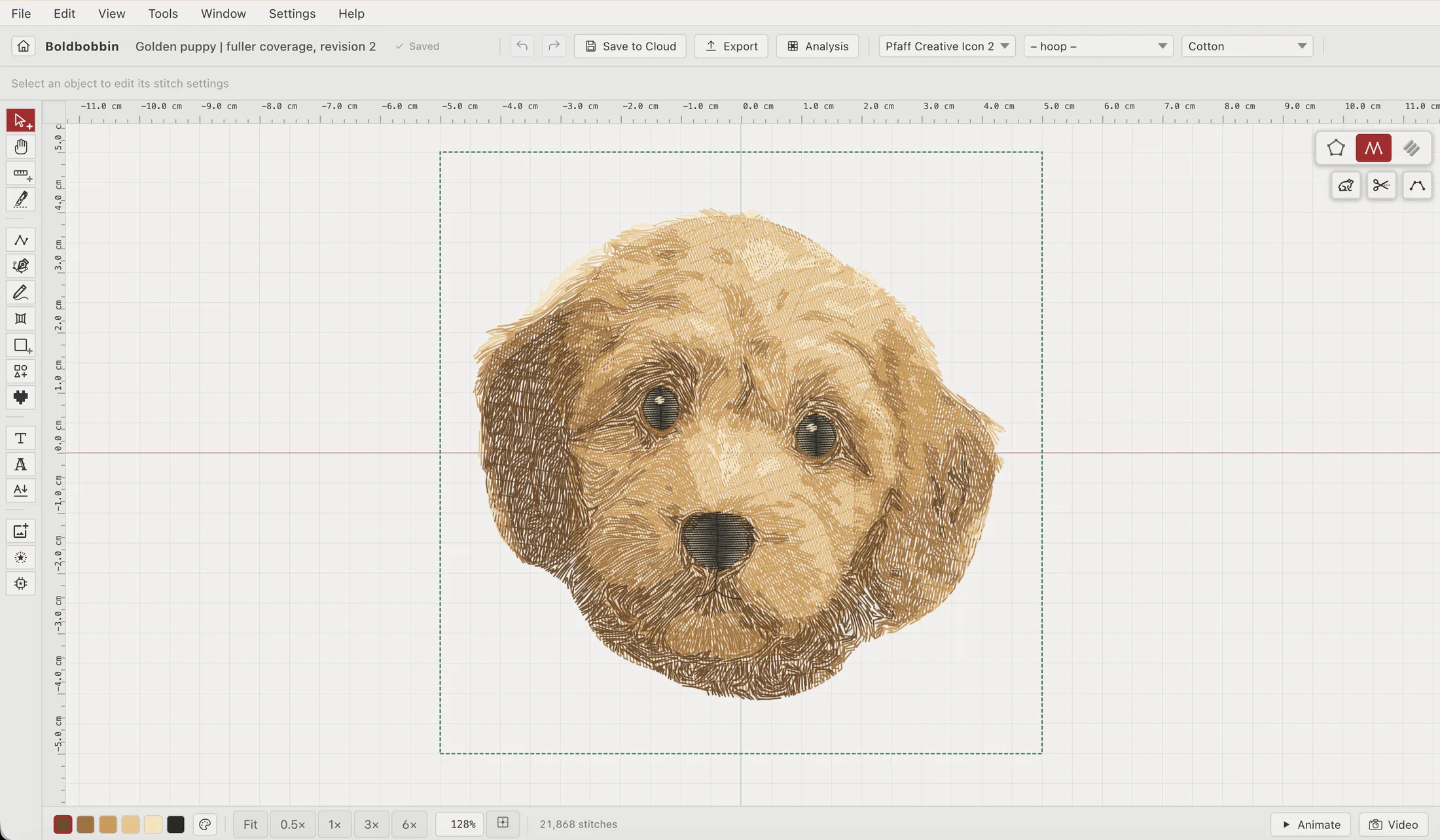The width and height of the screenshot is (1440, 840).
Task: Select the ruler measure tool
Action: coord(21,174)
